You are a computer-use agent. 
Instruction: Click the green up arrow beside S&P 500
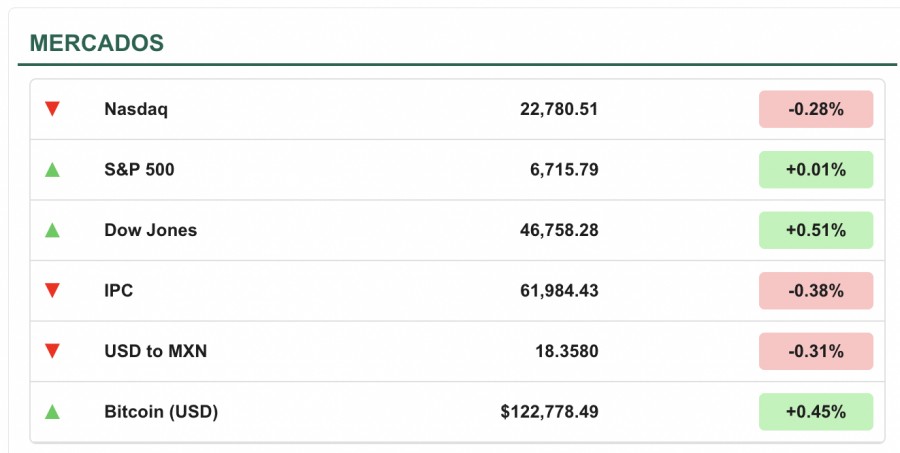point(52,170)
